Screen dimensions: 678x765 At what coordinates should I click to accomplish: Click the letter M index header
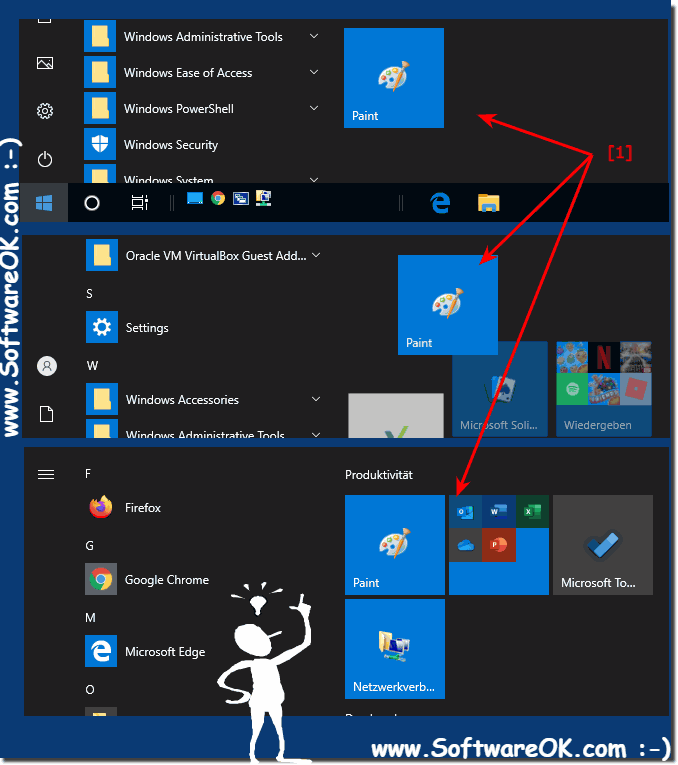[x=91, y=618]
